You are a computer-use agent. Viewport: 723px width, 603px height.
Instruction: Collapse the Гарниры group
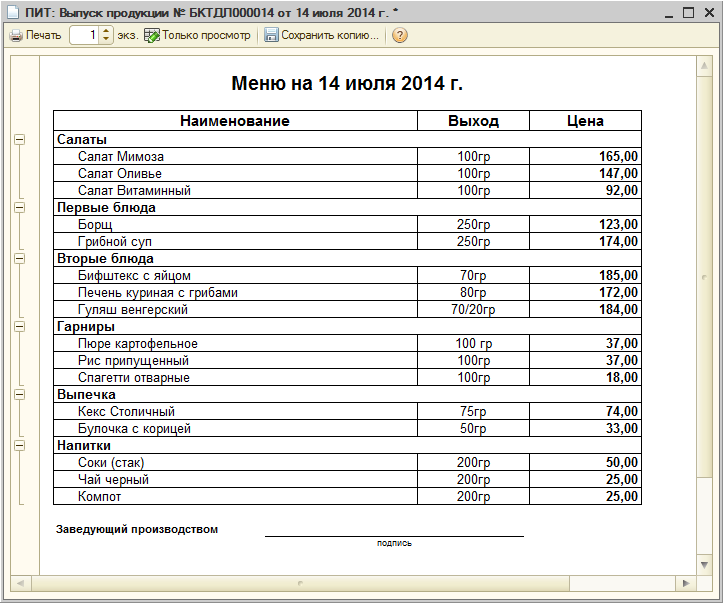pyautogui.click(x=19, y=326)
